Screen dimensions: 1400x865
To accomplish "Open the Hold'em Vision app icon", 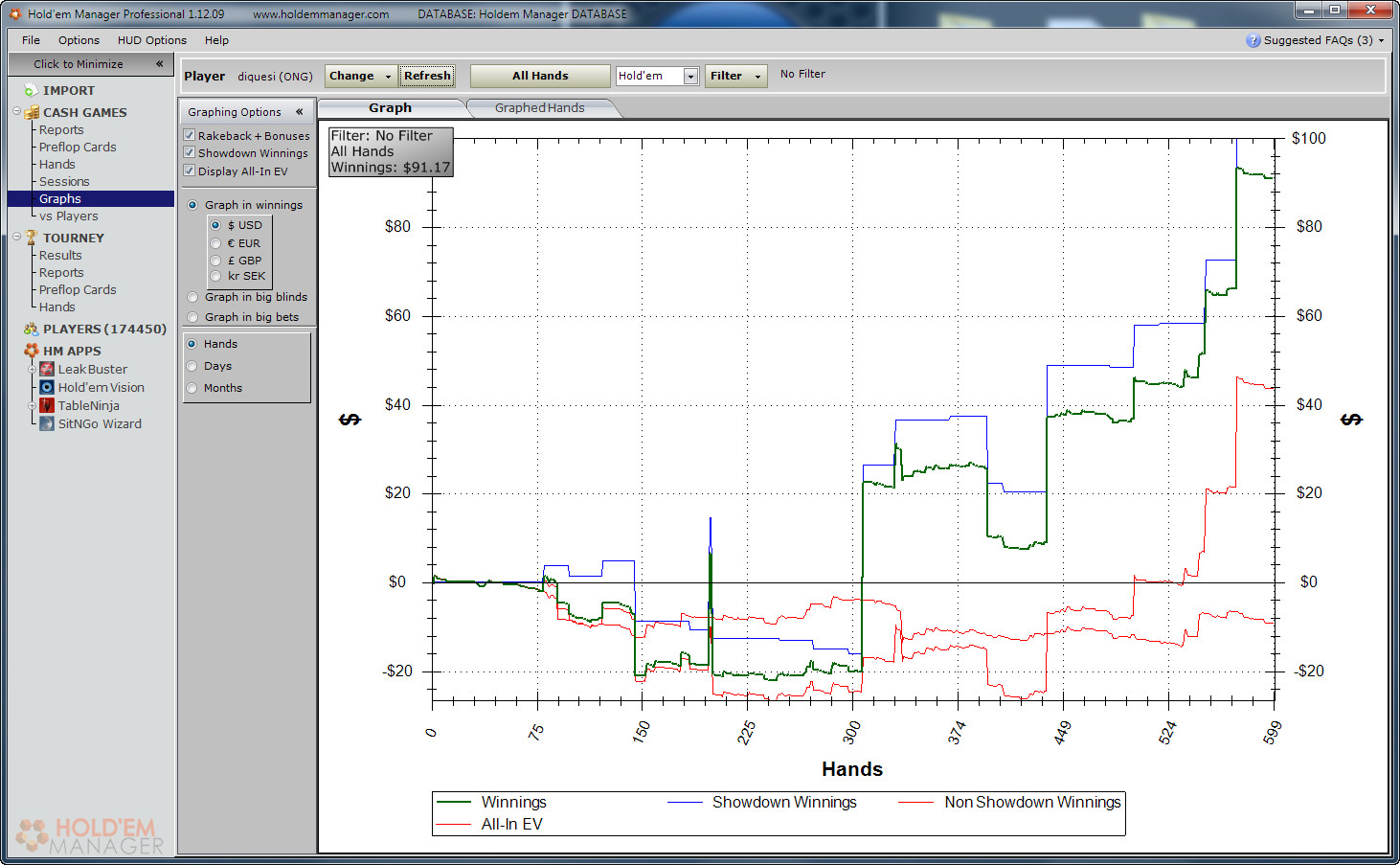I will point(47,387).
